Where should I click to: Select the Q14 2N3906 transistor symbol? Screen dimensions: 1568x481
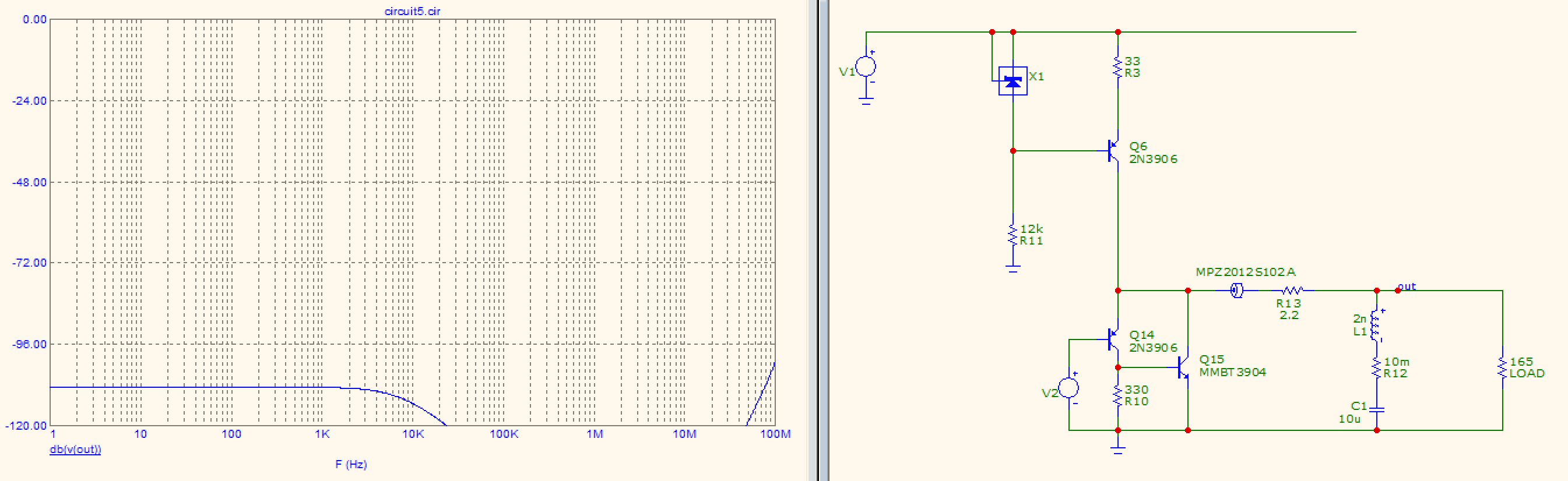pyautogui.click(x=1114, y=340)
